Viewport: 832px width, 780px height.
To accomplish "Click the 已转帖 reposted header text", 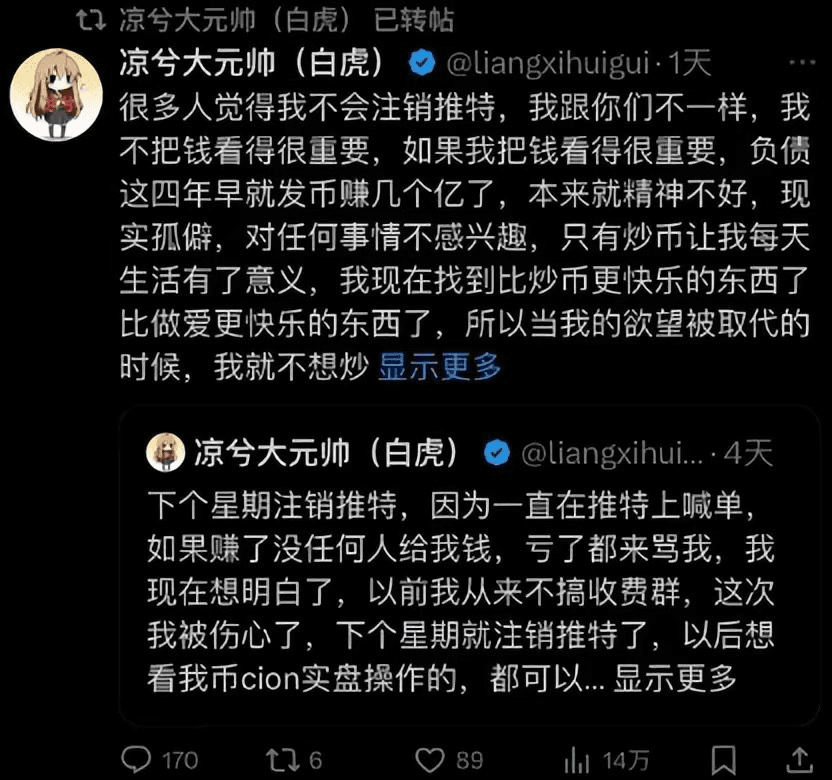I will tap(414, 20).
